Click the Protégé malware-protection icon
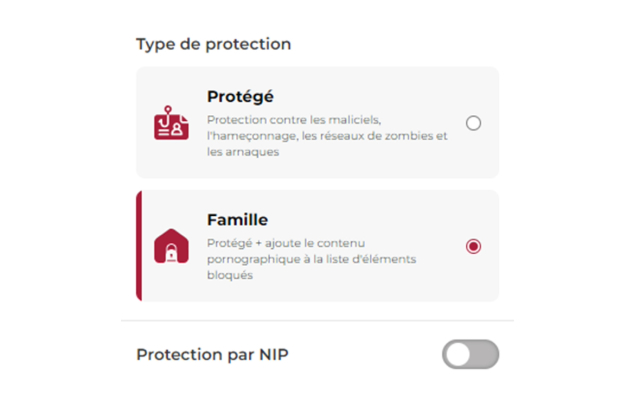This screenshot has height=400, width=640. pos(171,123)
